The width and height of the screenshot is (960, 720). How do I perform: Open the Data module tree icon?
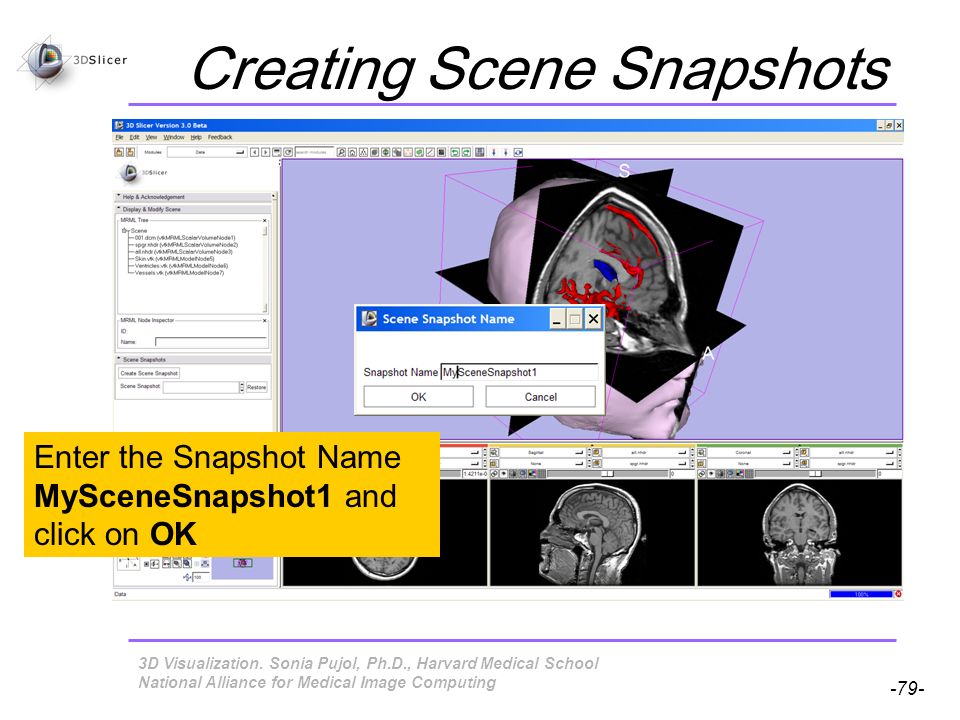coord(364,152)
